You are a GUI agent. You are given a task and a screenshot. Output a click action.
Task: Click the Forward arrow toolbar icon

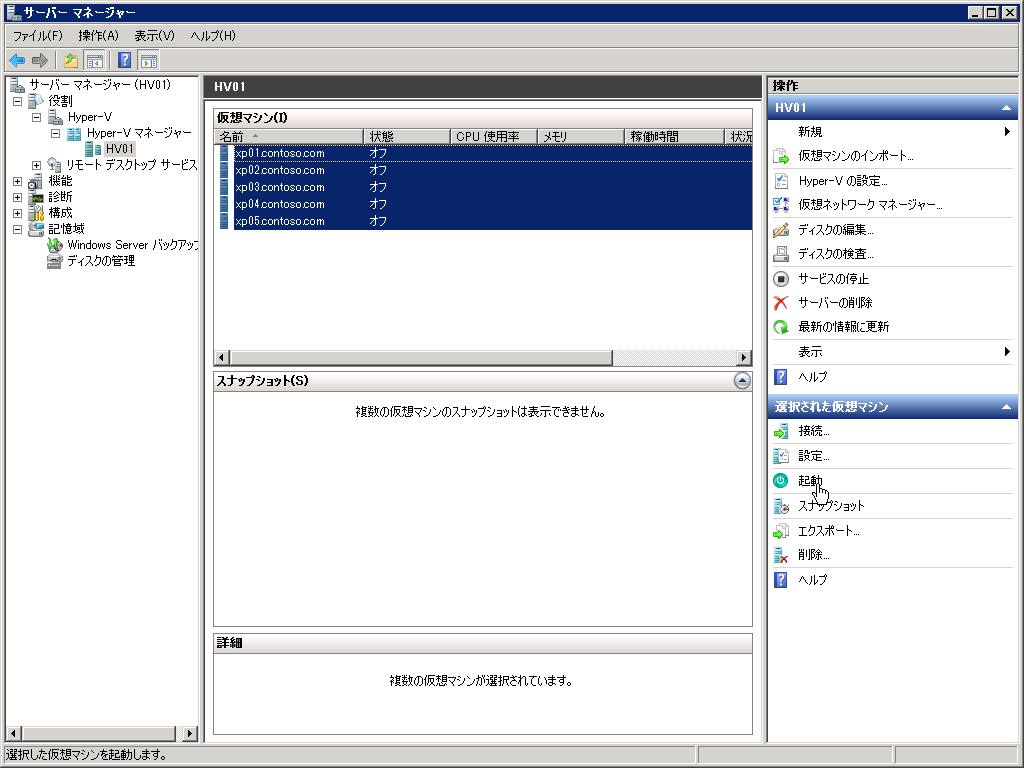coord(40,61)
